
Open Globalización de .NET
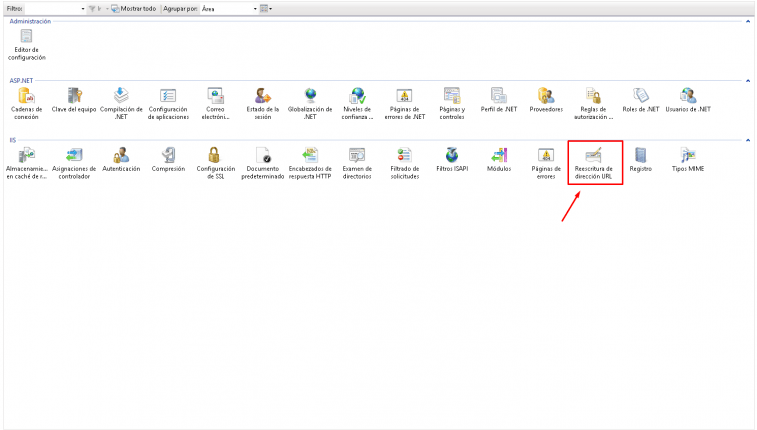310,104
